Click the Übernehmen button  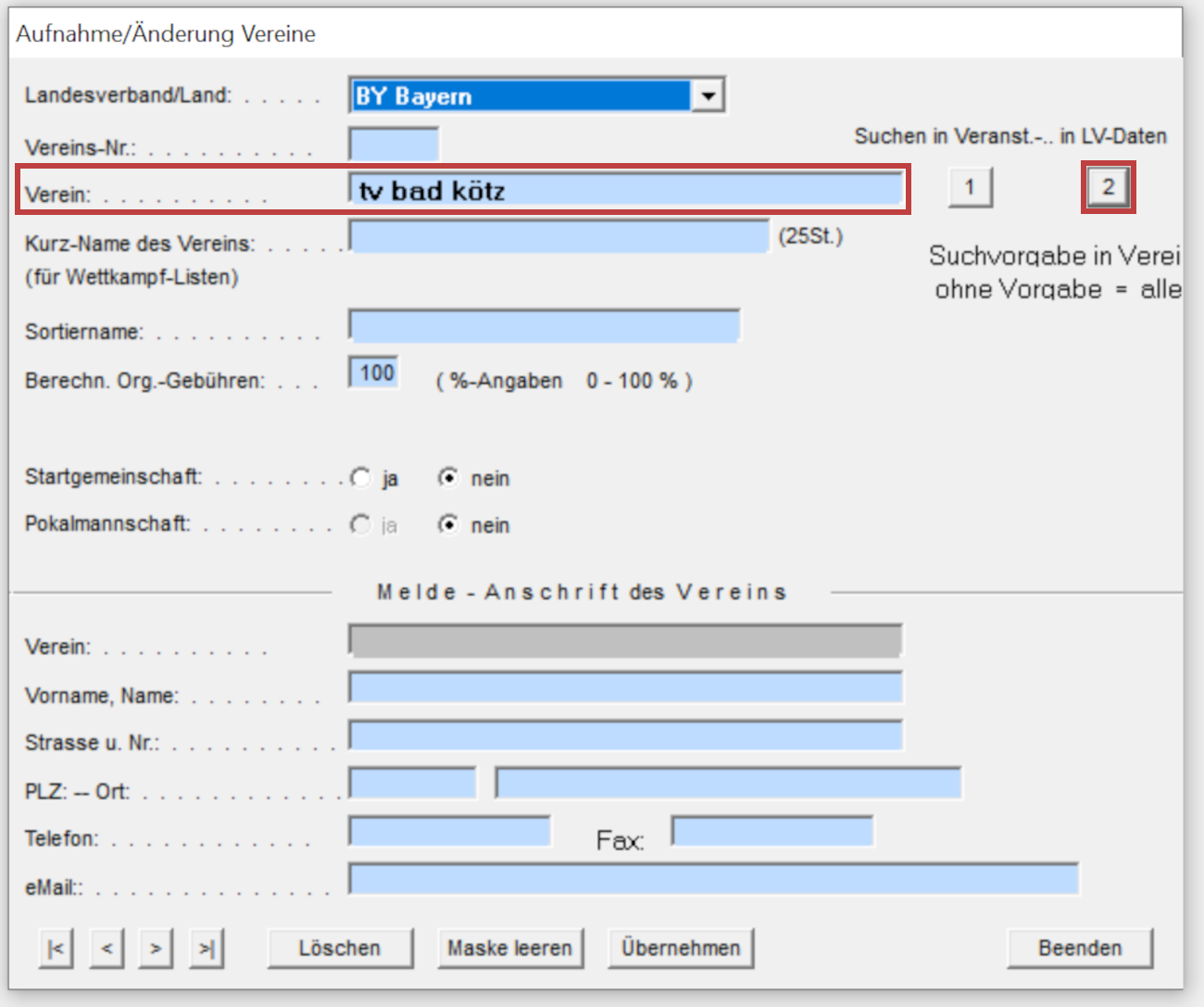(x=681, y=949)
